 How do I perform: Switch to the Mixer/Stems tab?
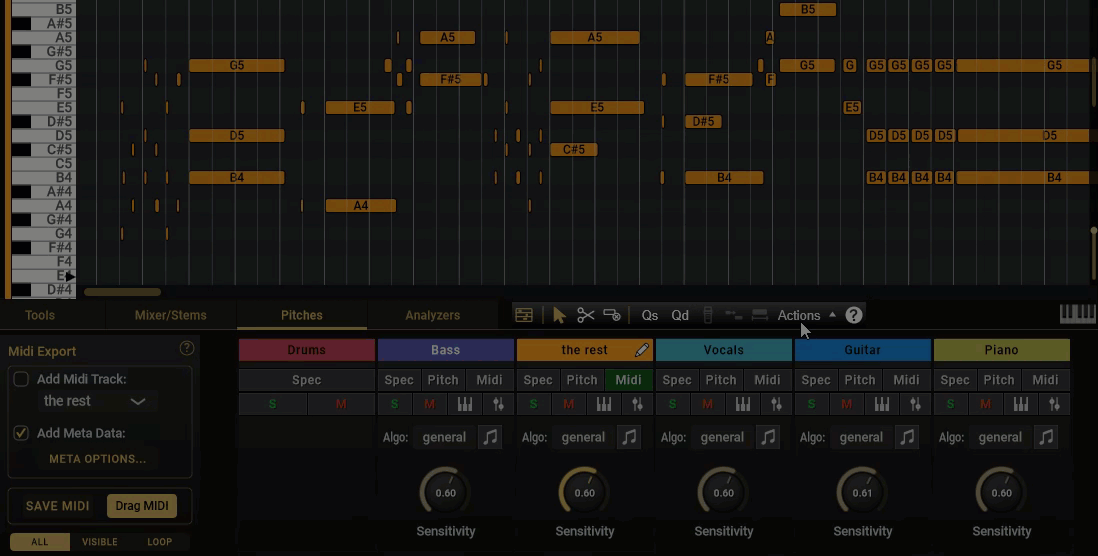click(x=171, y=315)
